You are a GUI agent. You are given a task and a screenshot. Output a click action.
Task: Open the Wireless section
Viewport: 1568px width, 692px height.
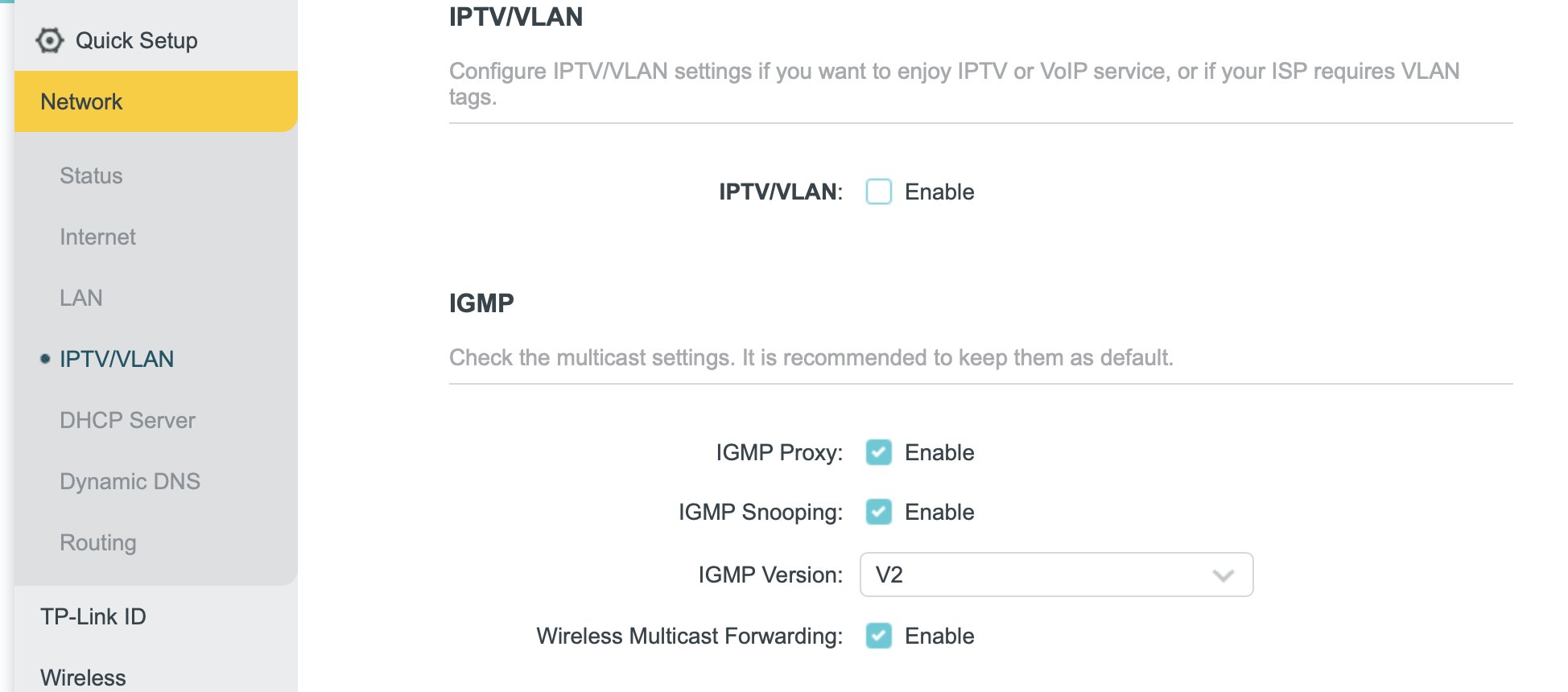83,678
